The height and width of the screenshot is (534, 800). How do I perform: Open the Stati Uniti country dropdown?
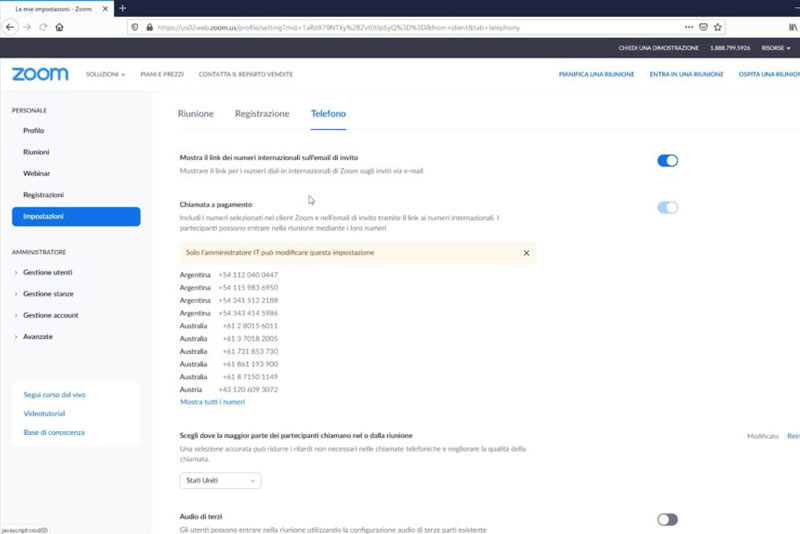(x=220, y=480)
